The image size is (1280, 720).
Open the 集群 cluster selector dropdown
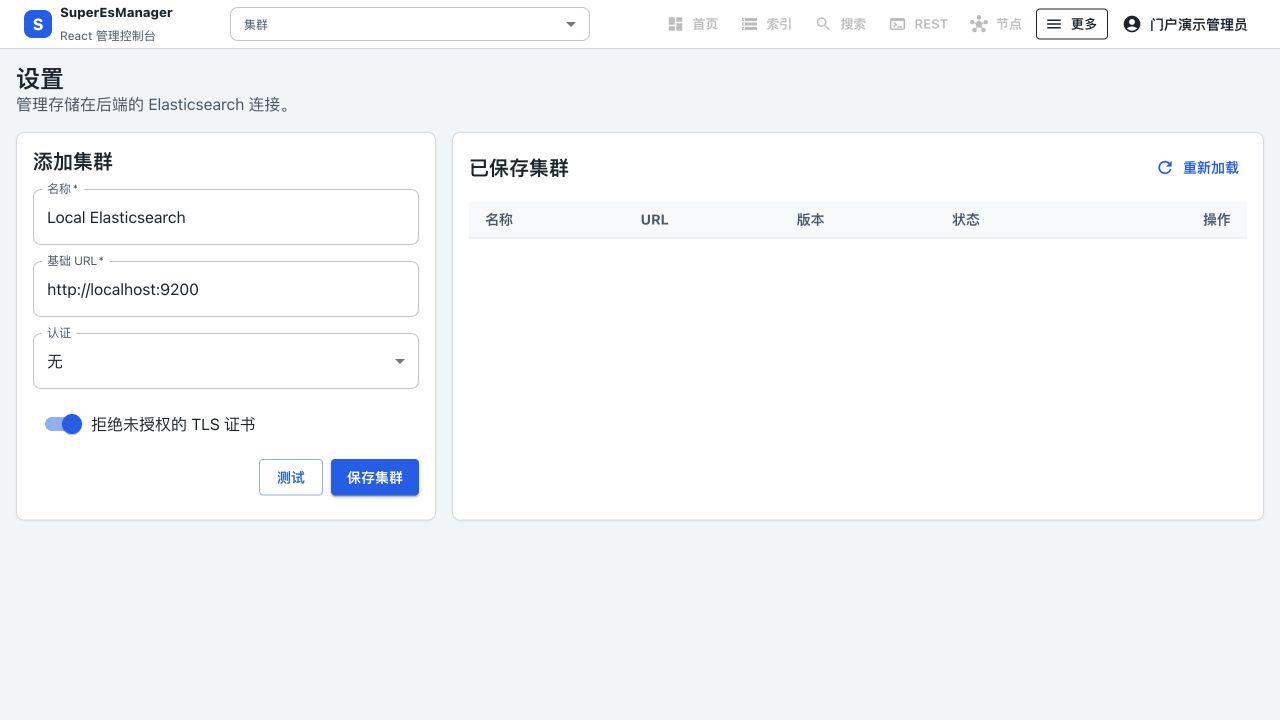(410, 24)
